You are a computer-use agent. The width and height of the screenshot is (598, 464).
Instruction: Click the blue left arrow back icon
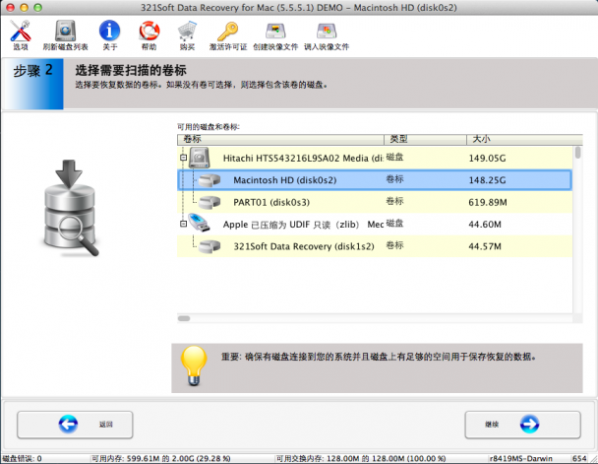click(68, 424)
